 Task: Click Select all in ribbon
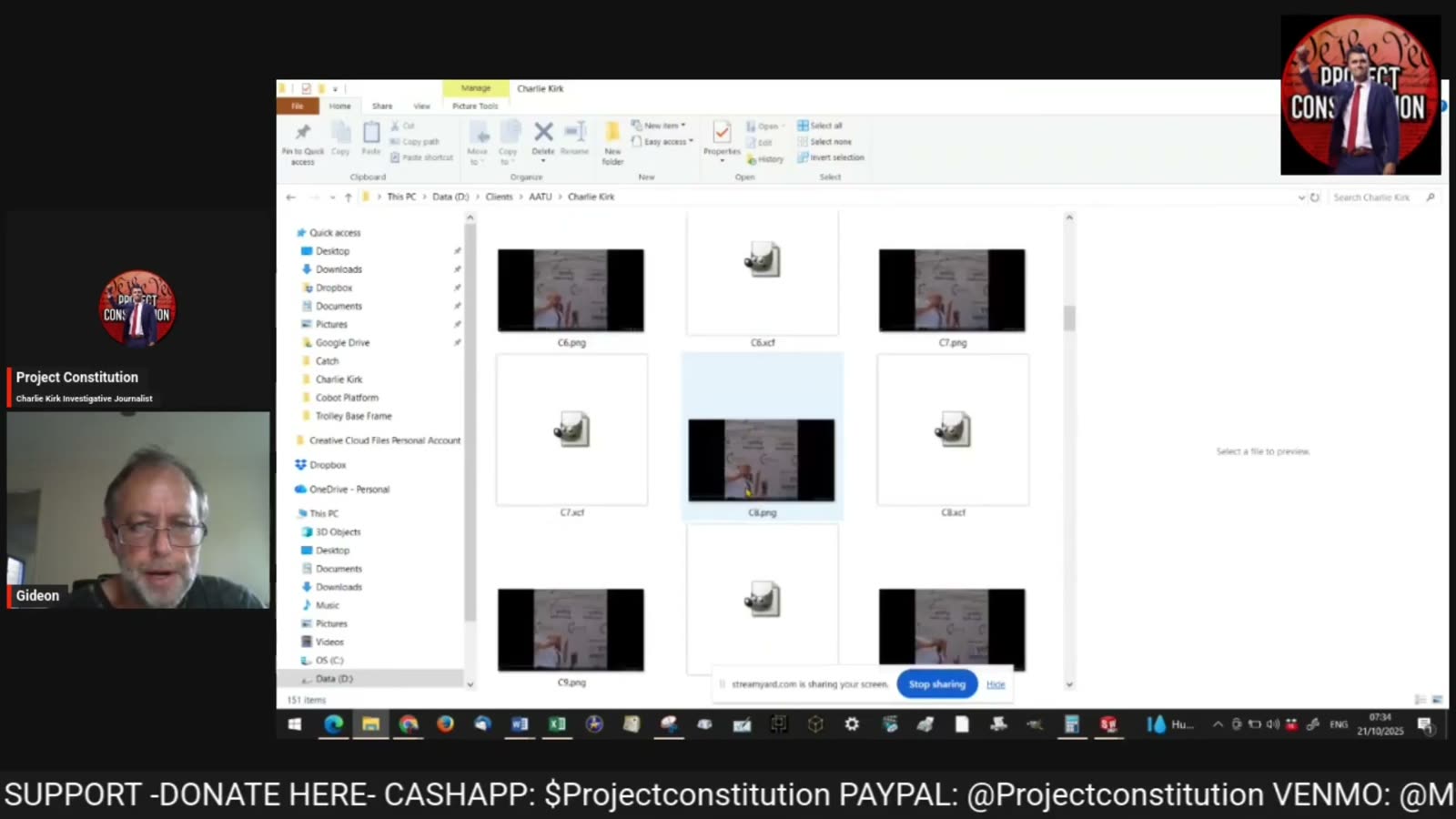click(821, 126)
